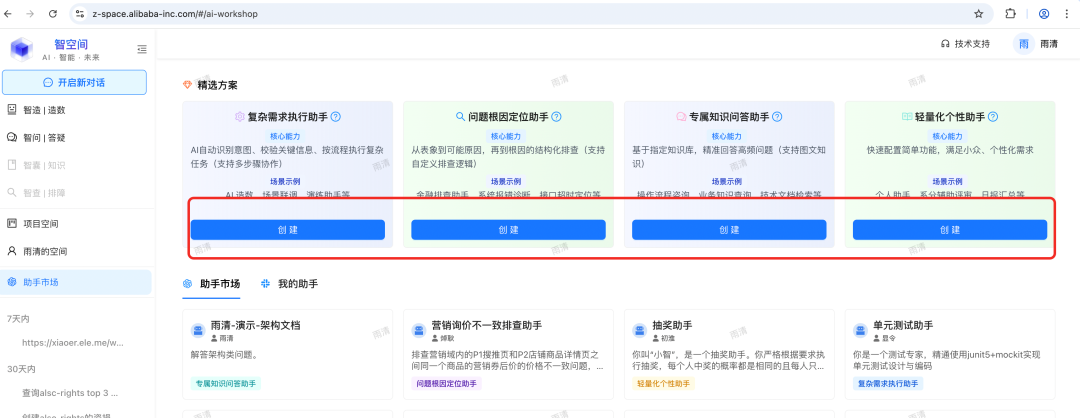Bookmark this page with the star icon
This screenshot has height=418, width=1080.
[x=978, y=14]
